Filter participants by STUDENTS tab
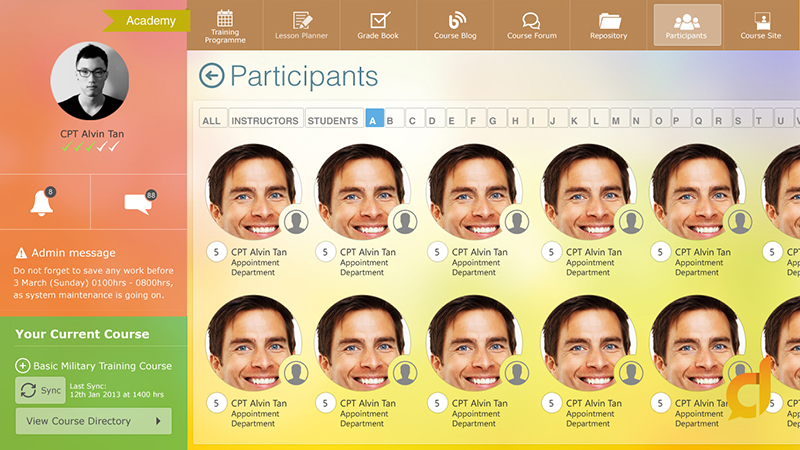Screen dimensions: 800x450 tap(333, 120)
